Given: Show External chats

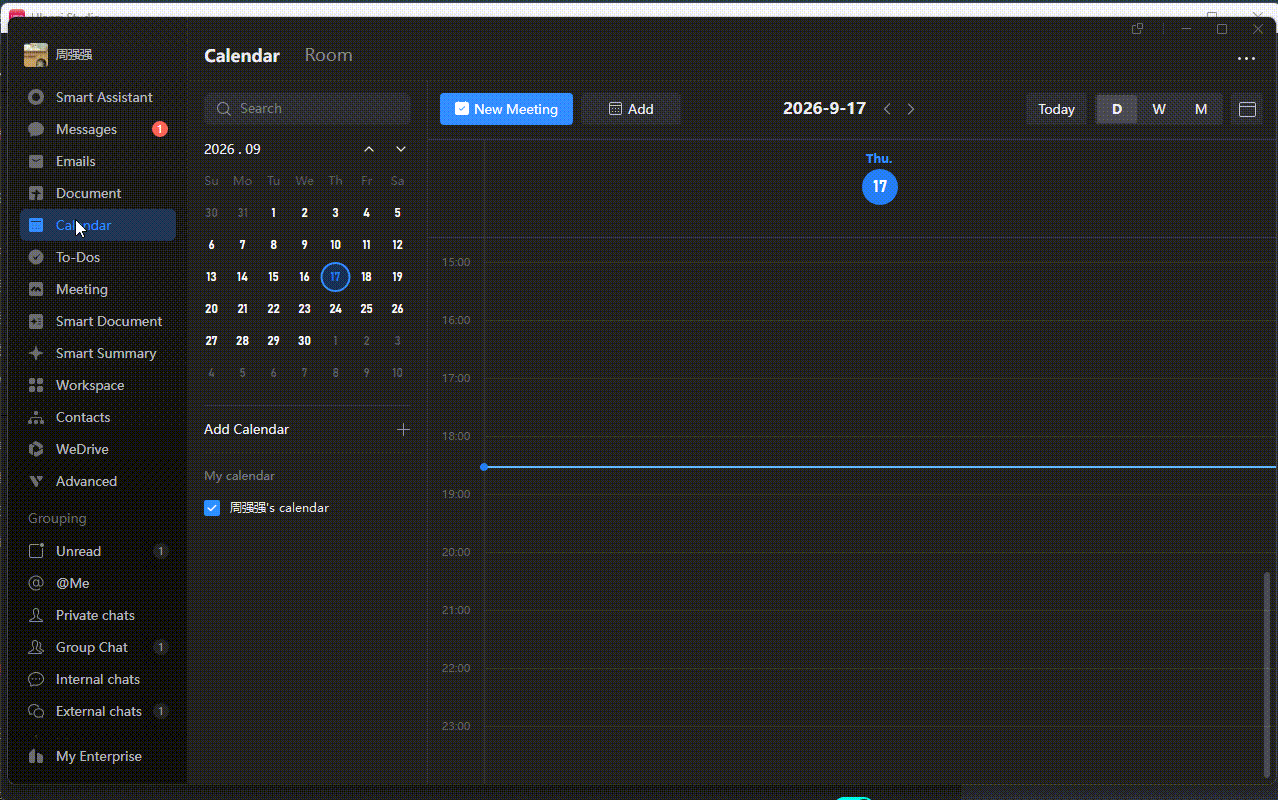Looking at the screenshot, I should point(98,711).
